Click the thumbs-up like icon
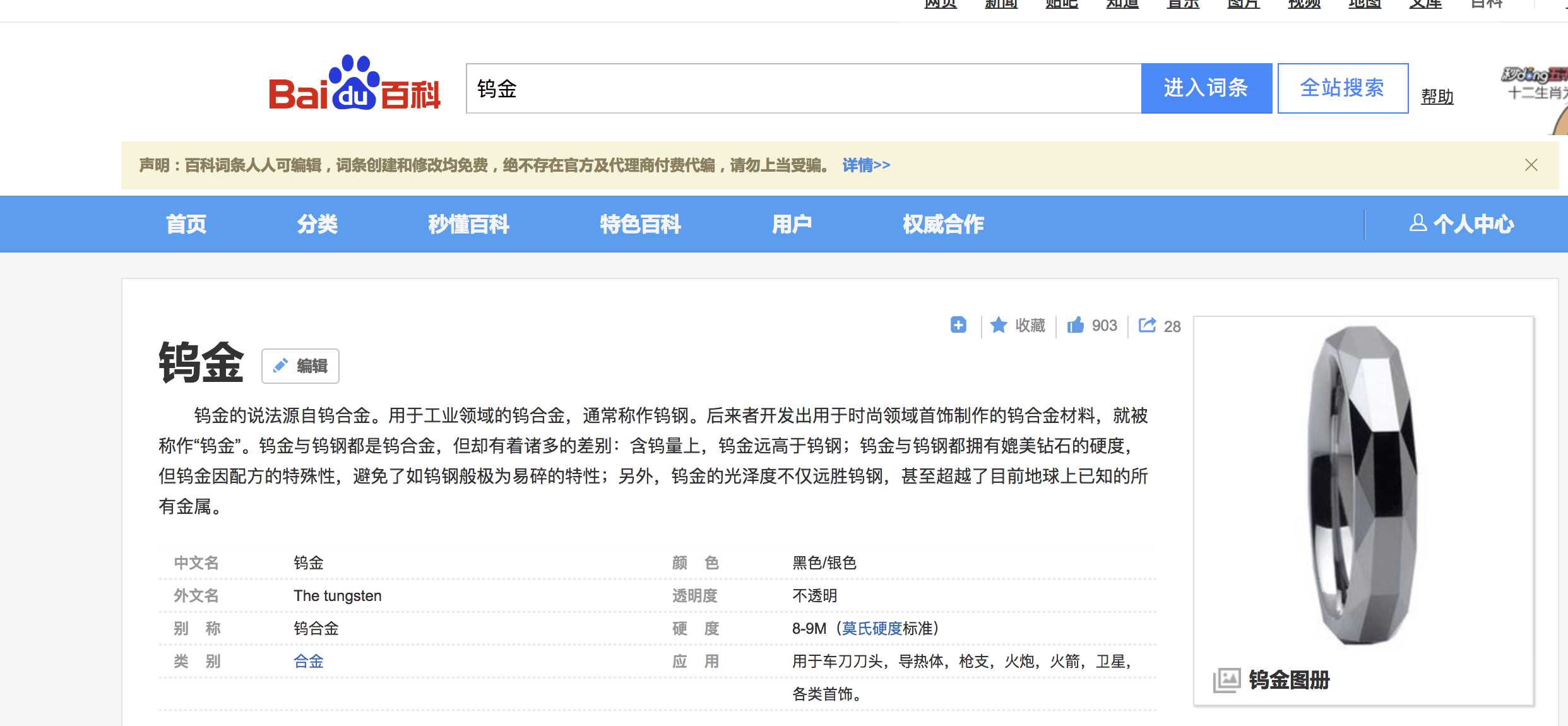Image resolution: width=1568 pixels, height=726 pixels. click(1076, 325)
